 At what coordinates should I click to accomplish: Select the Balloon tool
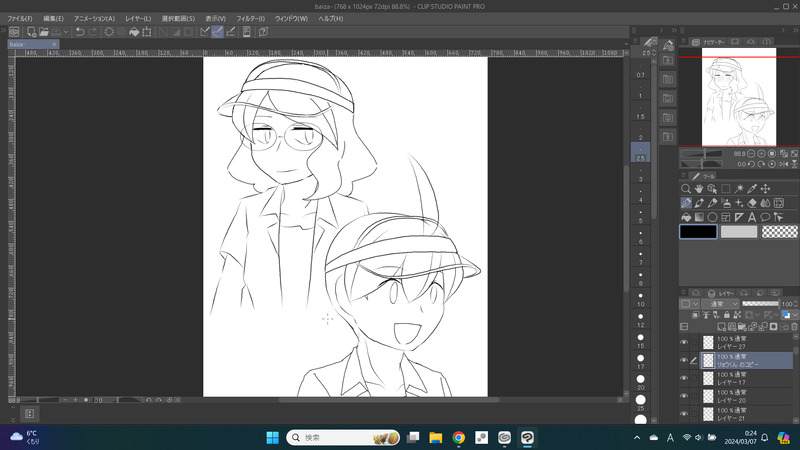click(765, 217)
